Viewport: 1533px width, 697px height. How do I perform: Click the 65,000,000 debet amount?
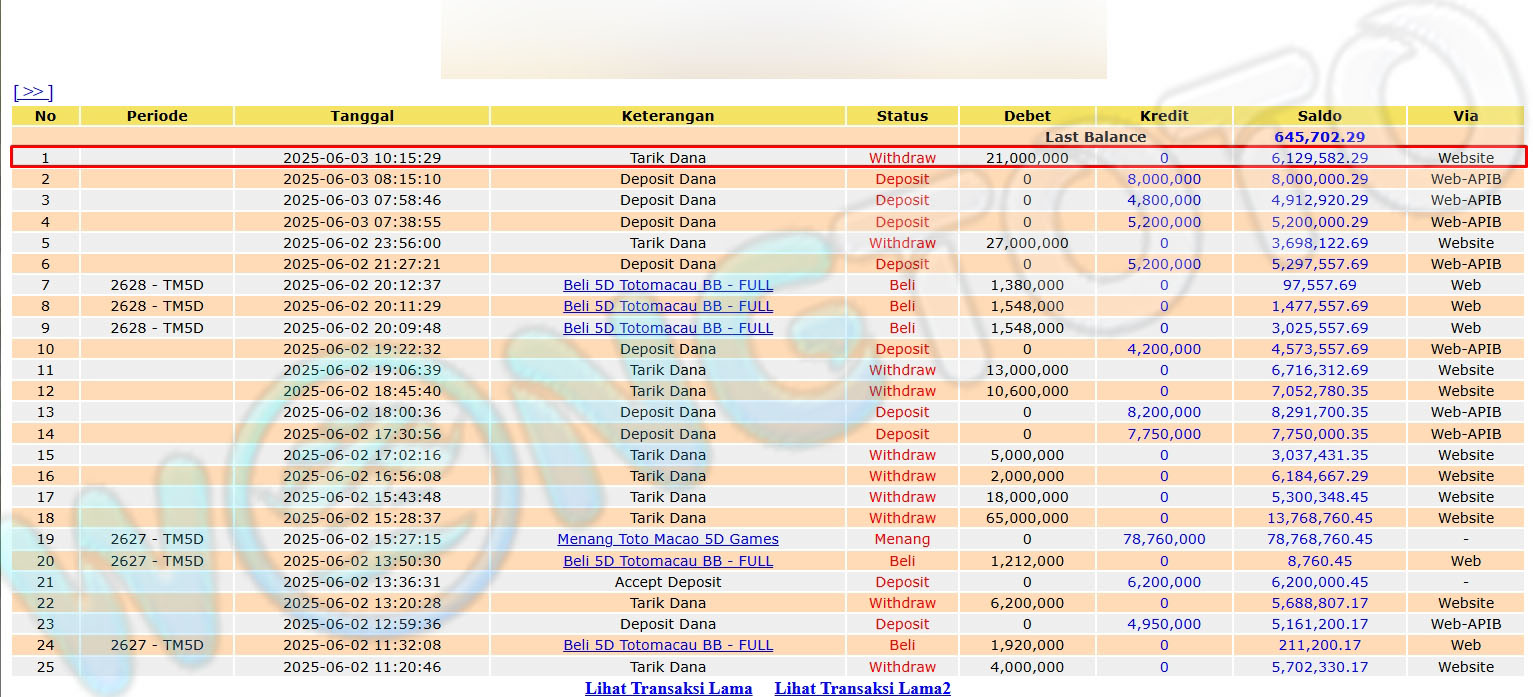1027,518
